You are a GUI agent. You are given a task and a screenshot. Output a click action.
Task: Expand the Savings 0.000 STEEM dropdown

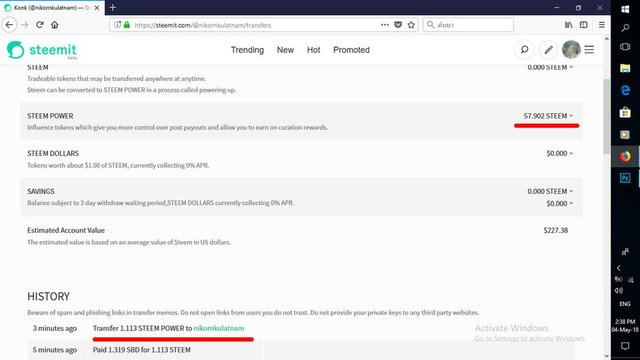[x=550, y=191]
